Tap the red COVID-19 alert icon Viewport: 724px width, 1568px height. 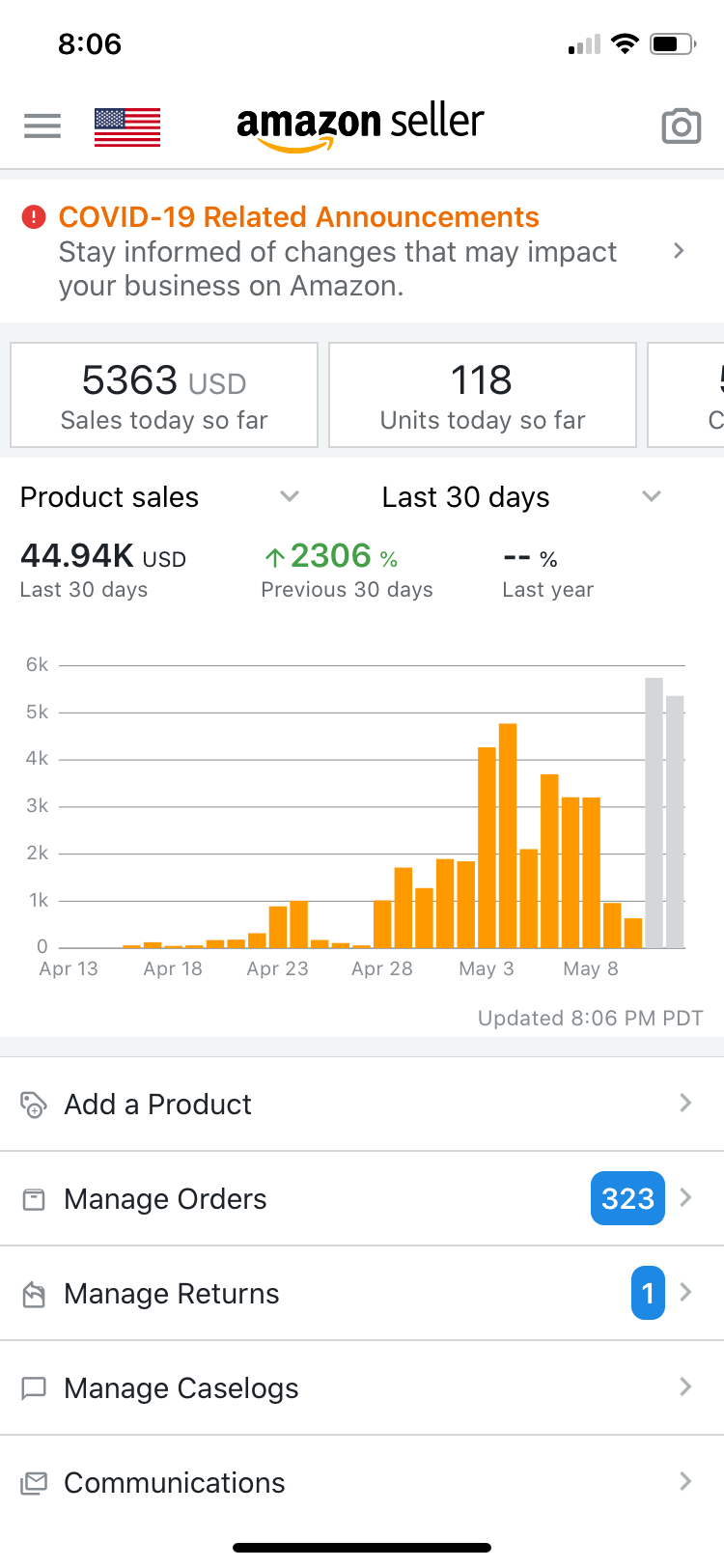34,217
